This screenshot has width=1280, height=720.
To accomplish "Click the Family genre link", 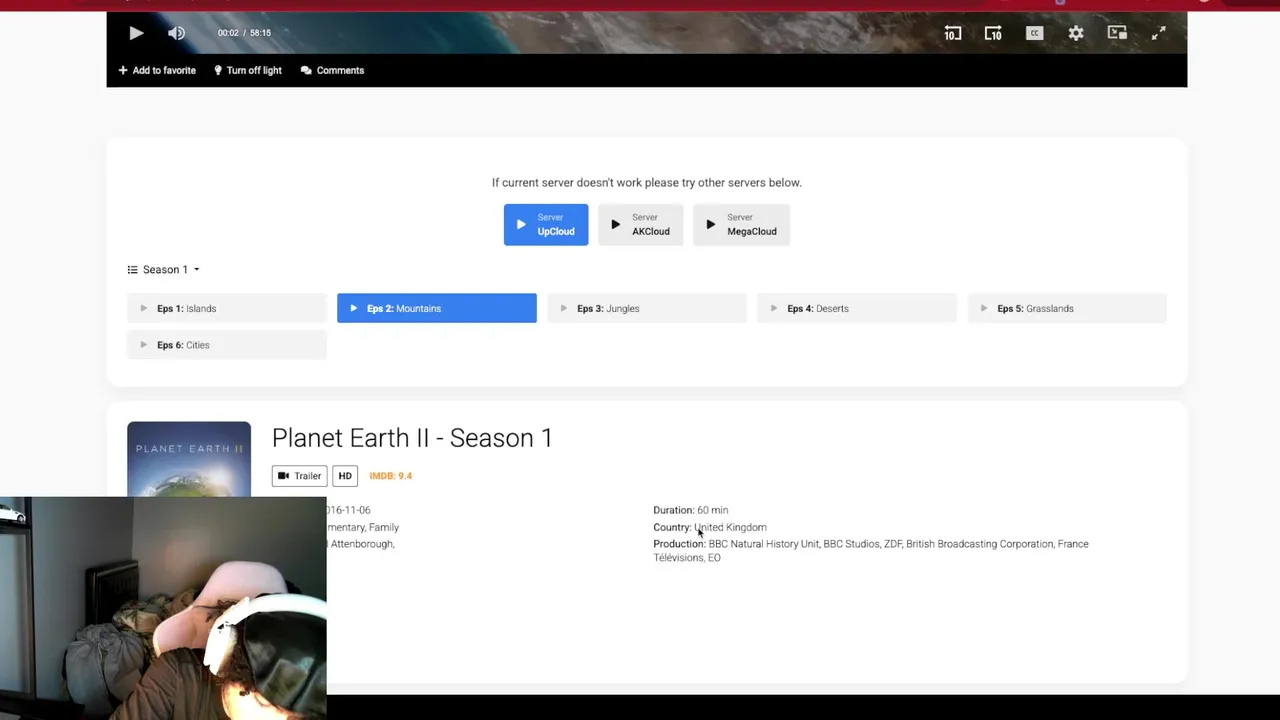I will [x=384, y=527].
